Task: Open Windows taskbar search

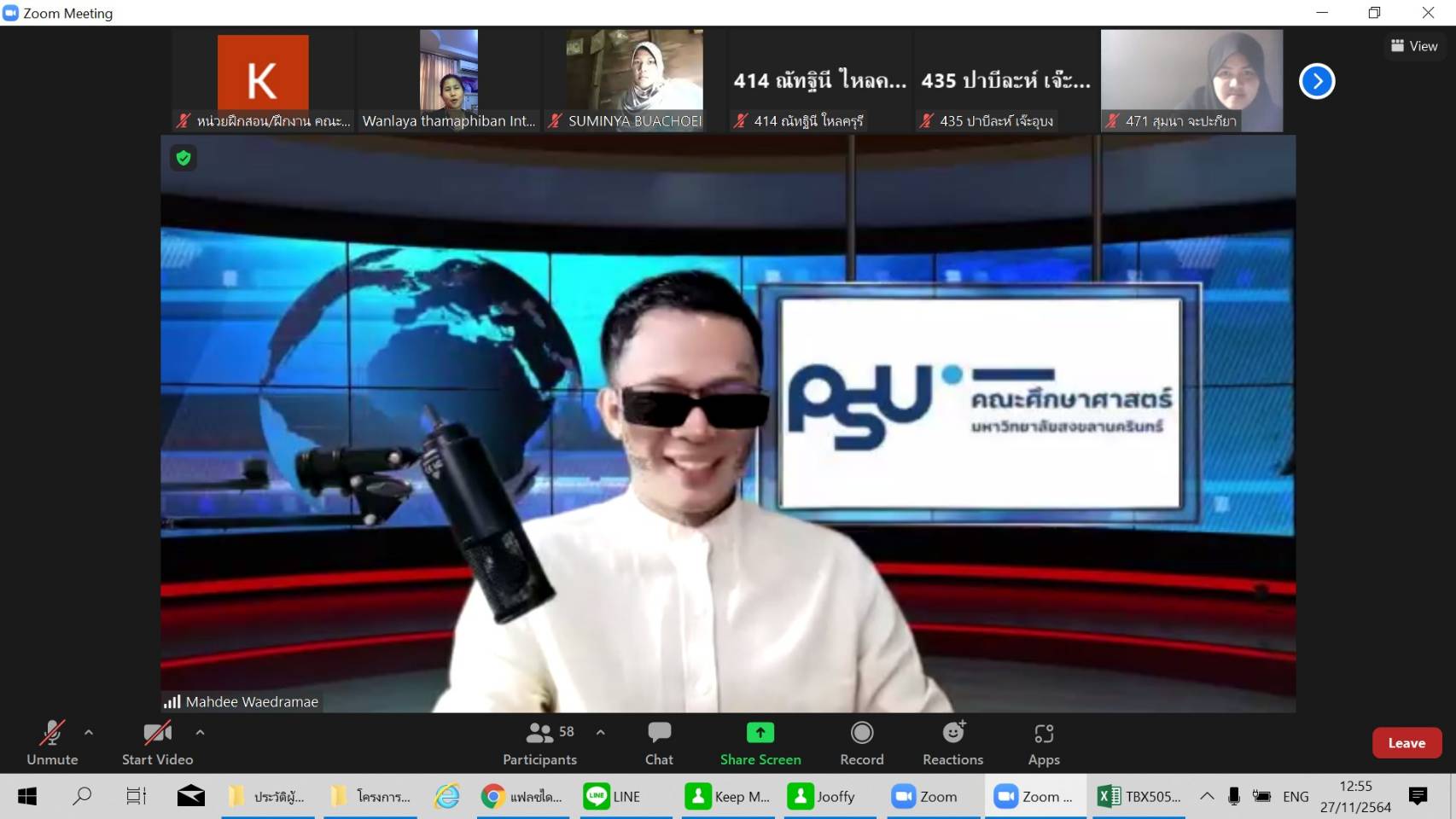Action: coord(82,797)
